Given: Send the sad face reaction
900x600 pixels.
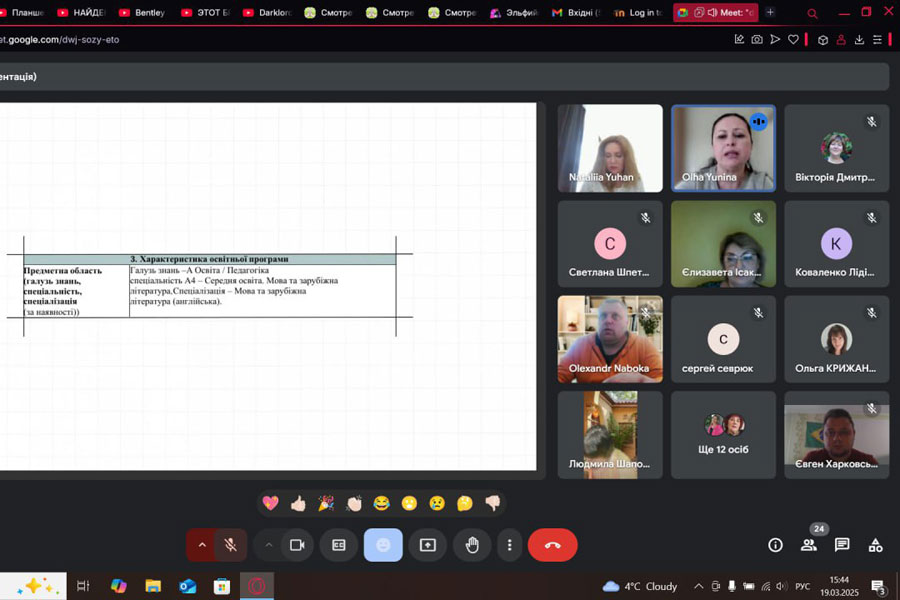Looking at the screenshot, I should (x=437, y=504).
